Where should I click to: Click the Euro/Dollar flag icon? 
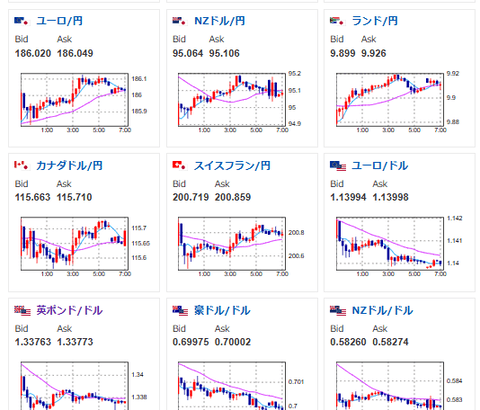click(x=338, y=166)
